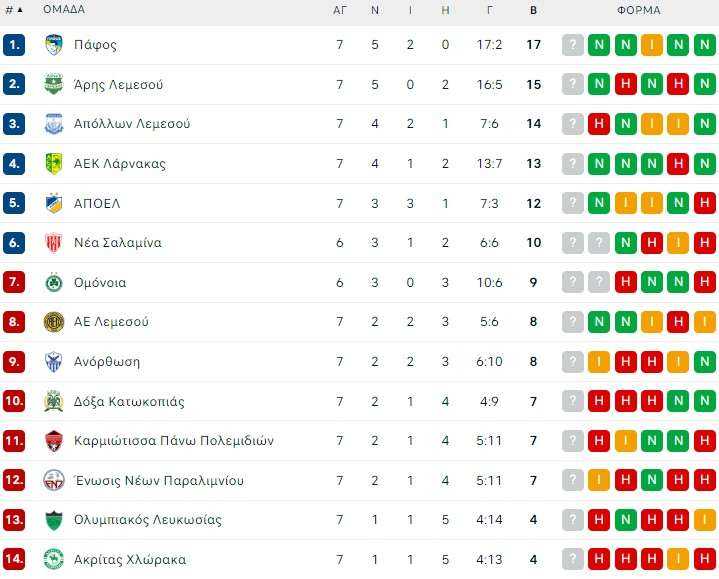Click the ΟΜΑΔΑ column header
The width and height of the screenshot is (719, 579).
(x=64, y=9)
